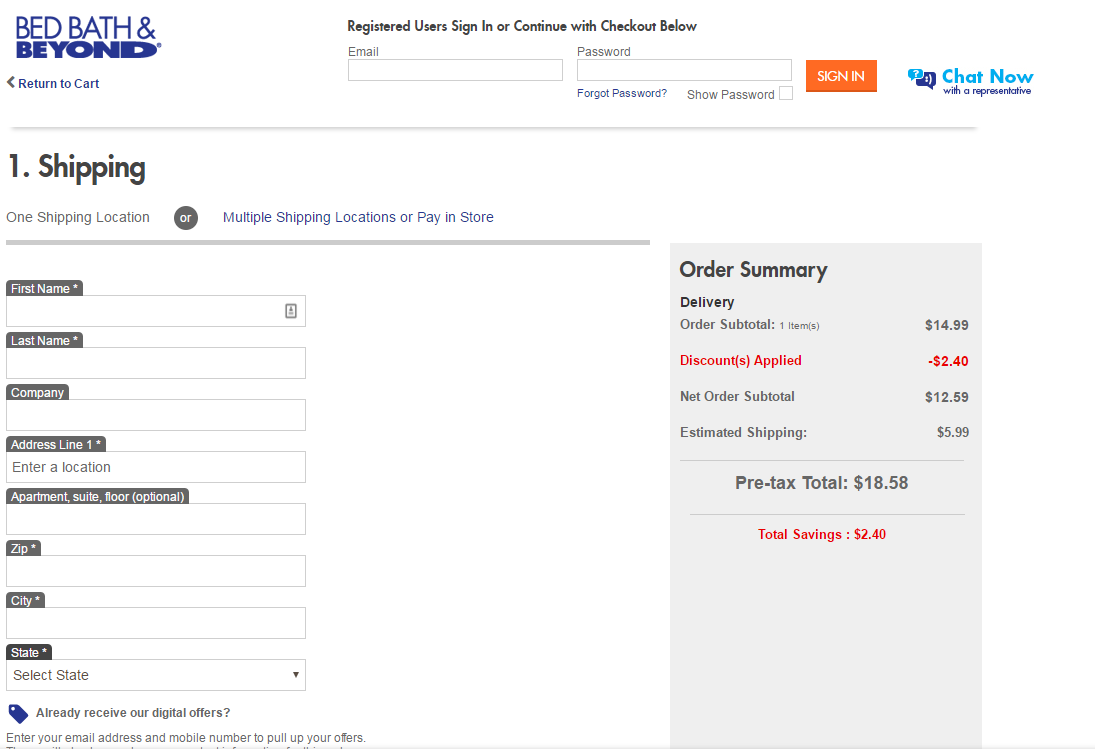The height and width of the screenshot is (749, 1095).
Task: Click the Chat Now speech bubble icon
Action: coord(921,79)
